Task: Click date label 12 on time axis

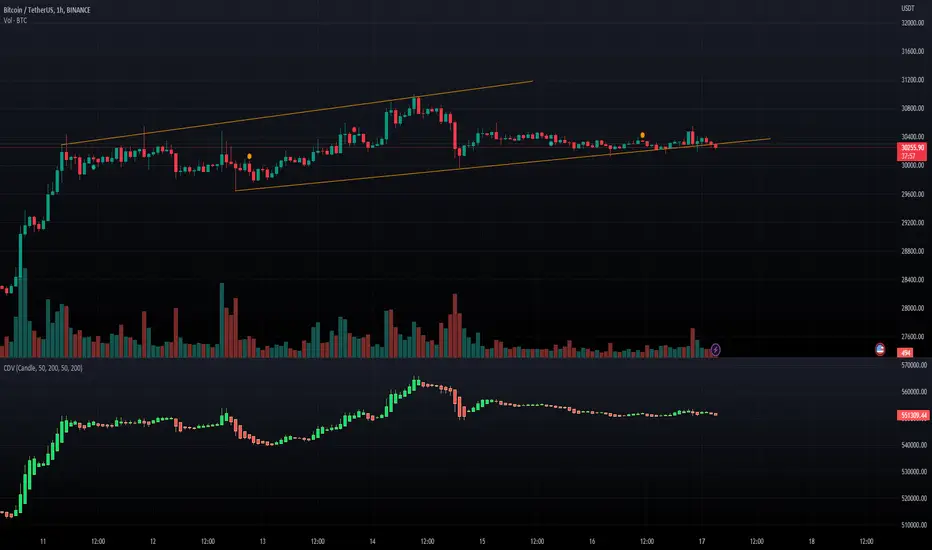Action: click(153, 542)
